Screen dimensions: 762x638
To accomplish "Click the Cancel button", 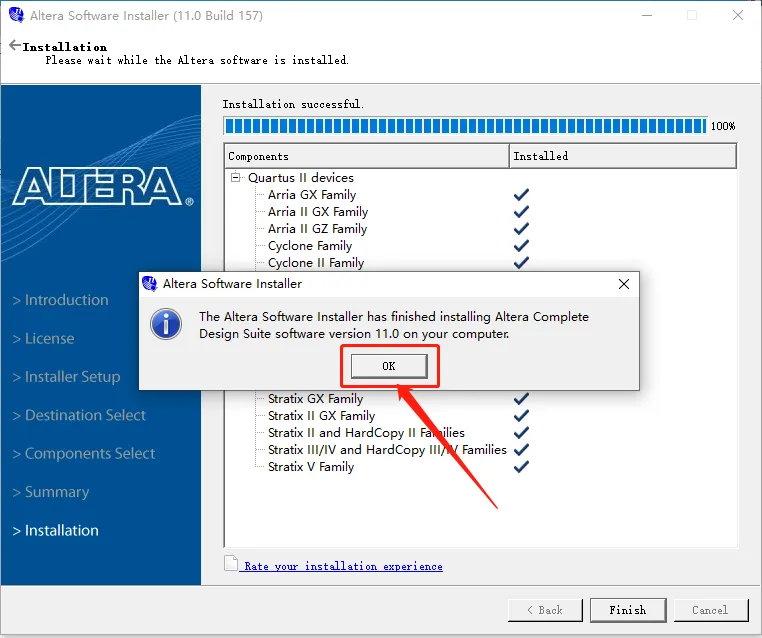I will [710, 610].
